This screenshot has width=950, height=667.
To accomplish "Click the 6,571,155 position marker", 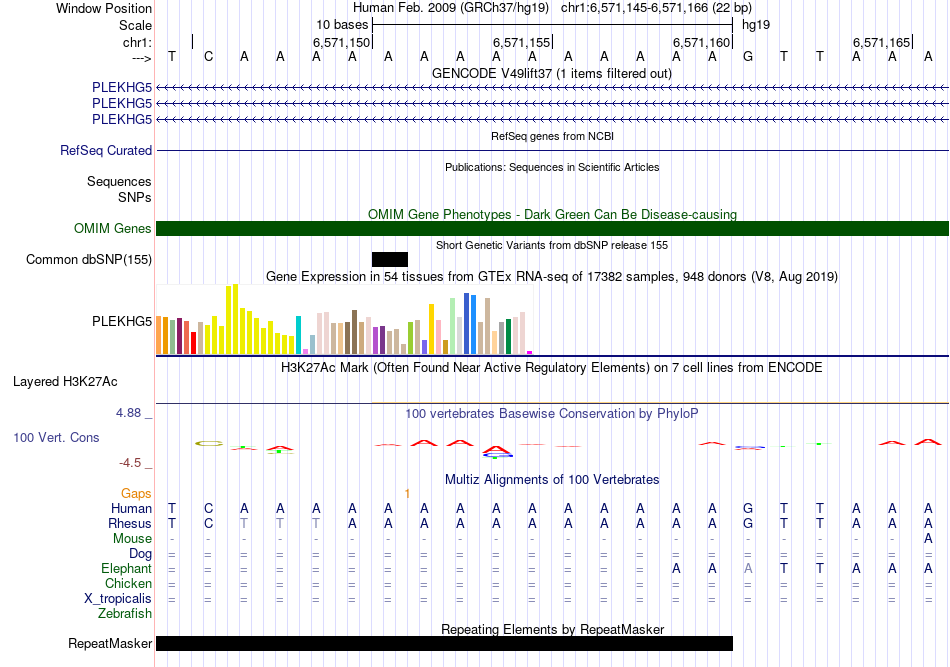I will point(522,42).
